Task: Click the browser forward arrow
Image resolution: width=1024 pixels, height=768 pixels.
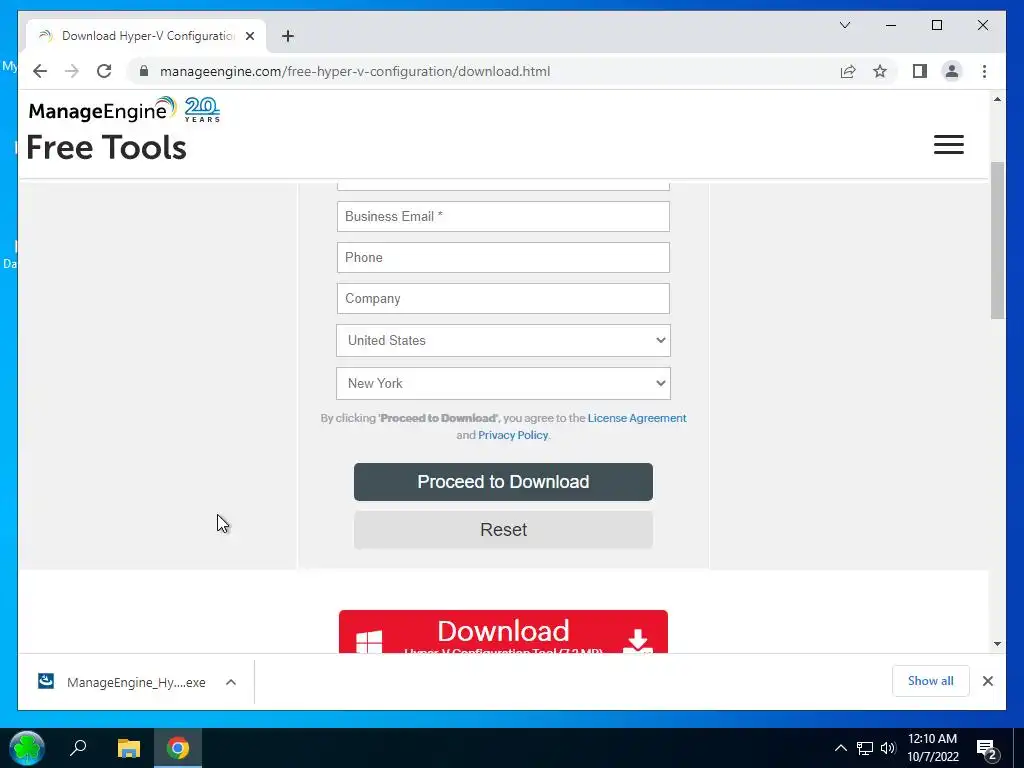Action: tap(72, 71)
